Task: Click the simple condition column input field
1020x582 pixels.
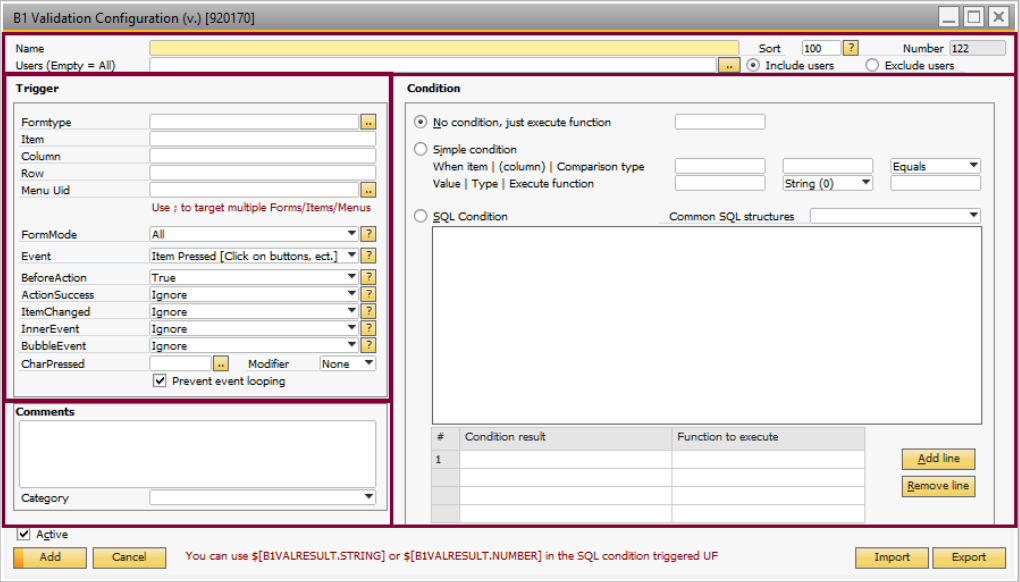Action: (x=827, y=166)
